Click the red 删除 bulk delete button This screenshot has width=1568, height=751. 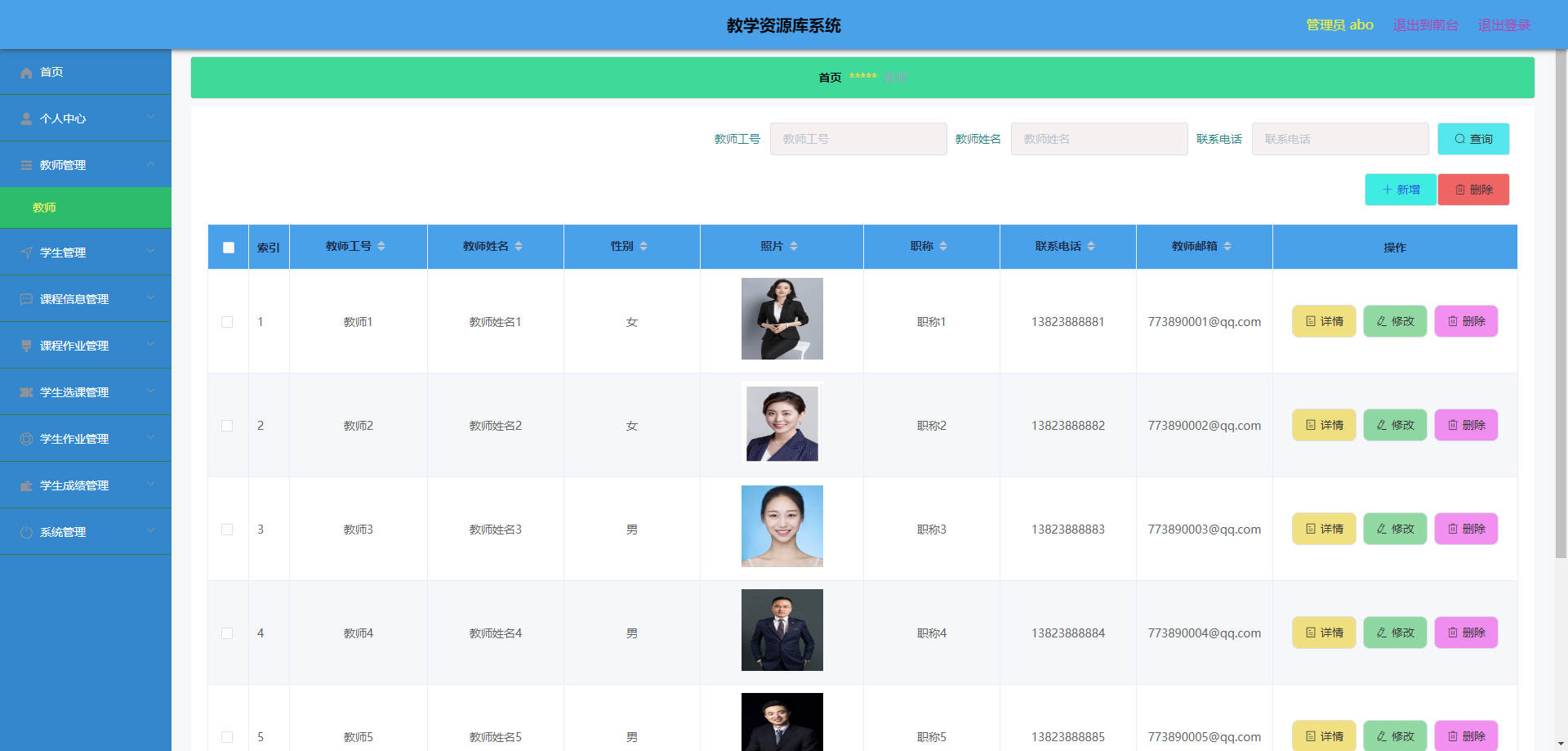click(x=1473, y=190)
